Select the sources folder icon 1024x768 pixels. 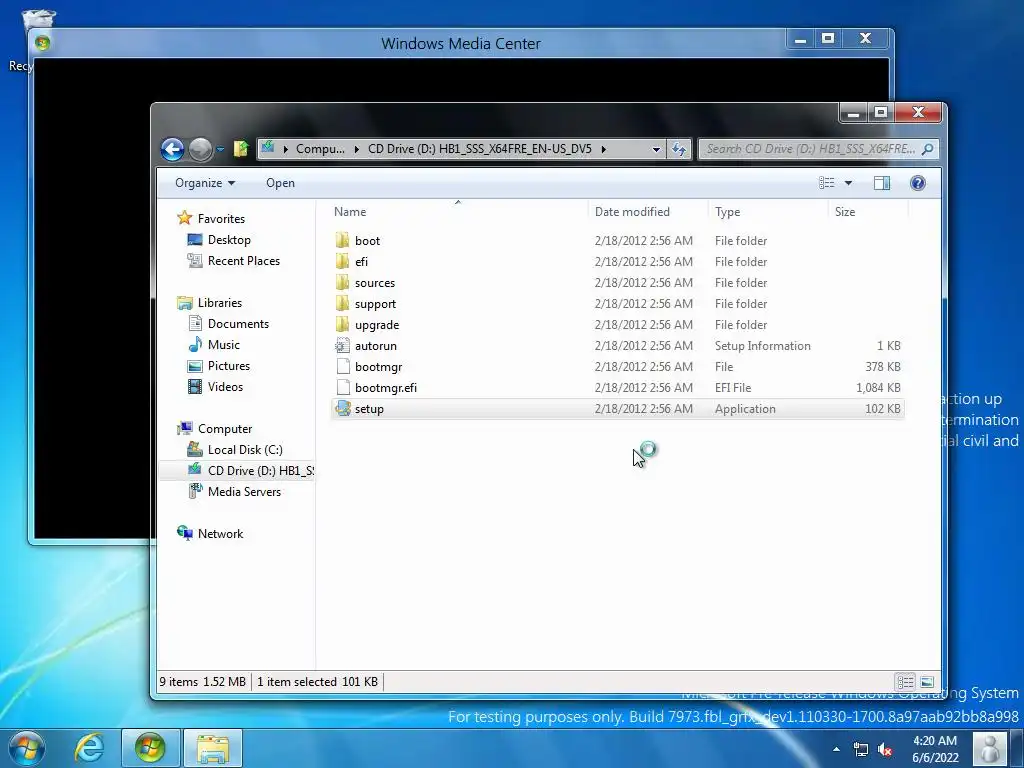(343, 282)
